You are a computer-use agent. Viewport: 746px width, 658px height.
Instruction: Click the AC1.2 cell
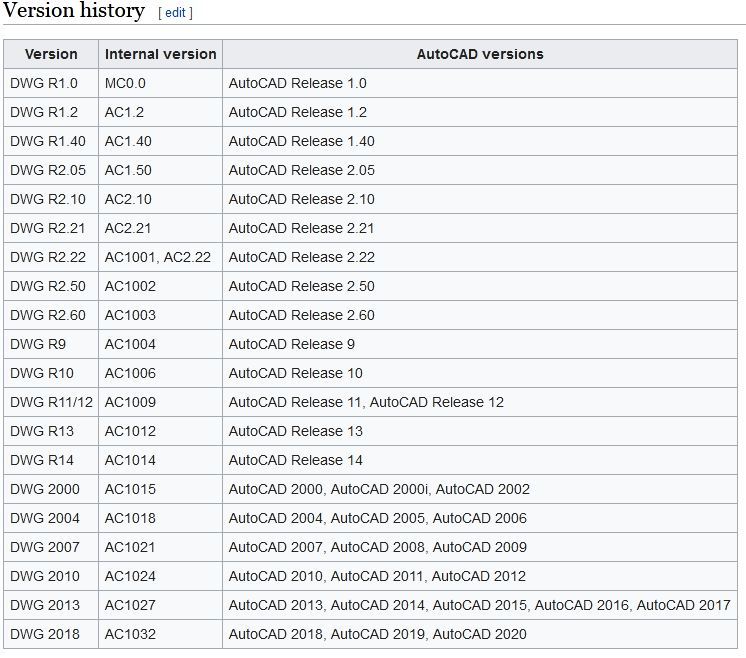tap(160, 112)
